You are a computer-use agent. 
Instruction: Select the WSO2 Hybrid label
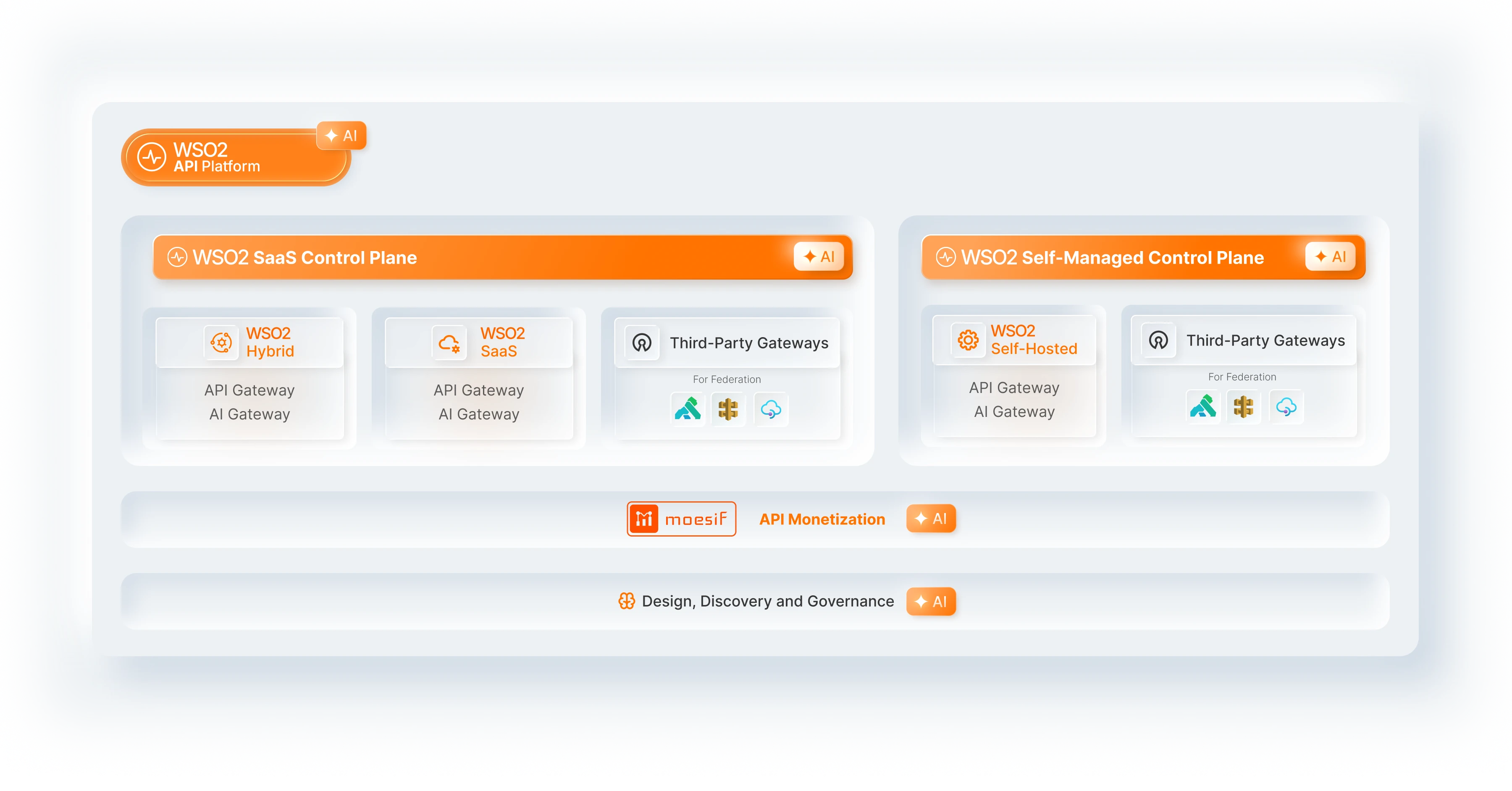pyautogui.click(x=270, y=342)
